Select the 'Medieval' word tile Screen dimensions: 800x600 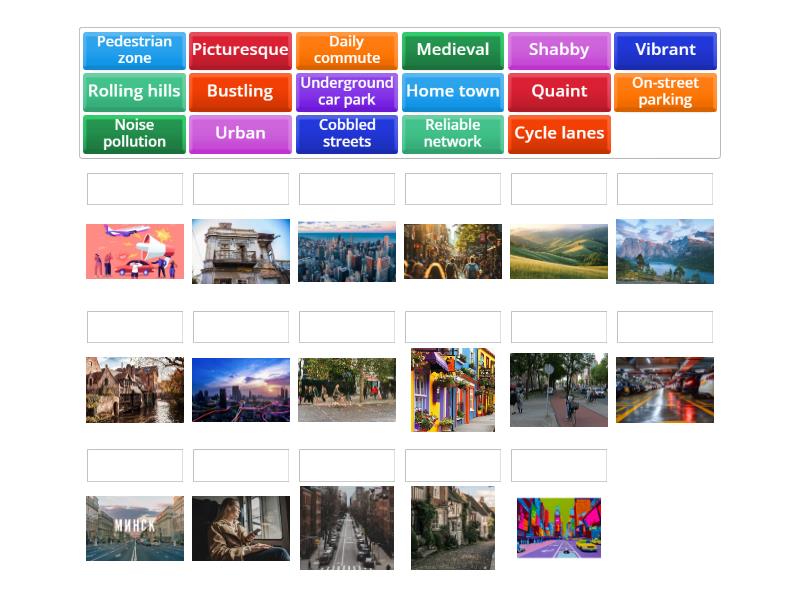click(x=453, y=50)
